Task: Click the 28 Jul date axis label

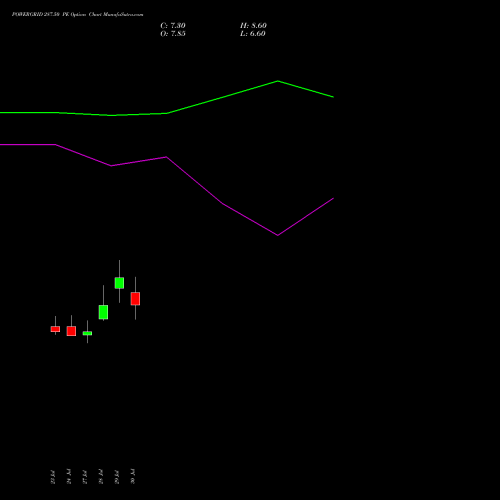Action: tap(101, 477)
